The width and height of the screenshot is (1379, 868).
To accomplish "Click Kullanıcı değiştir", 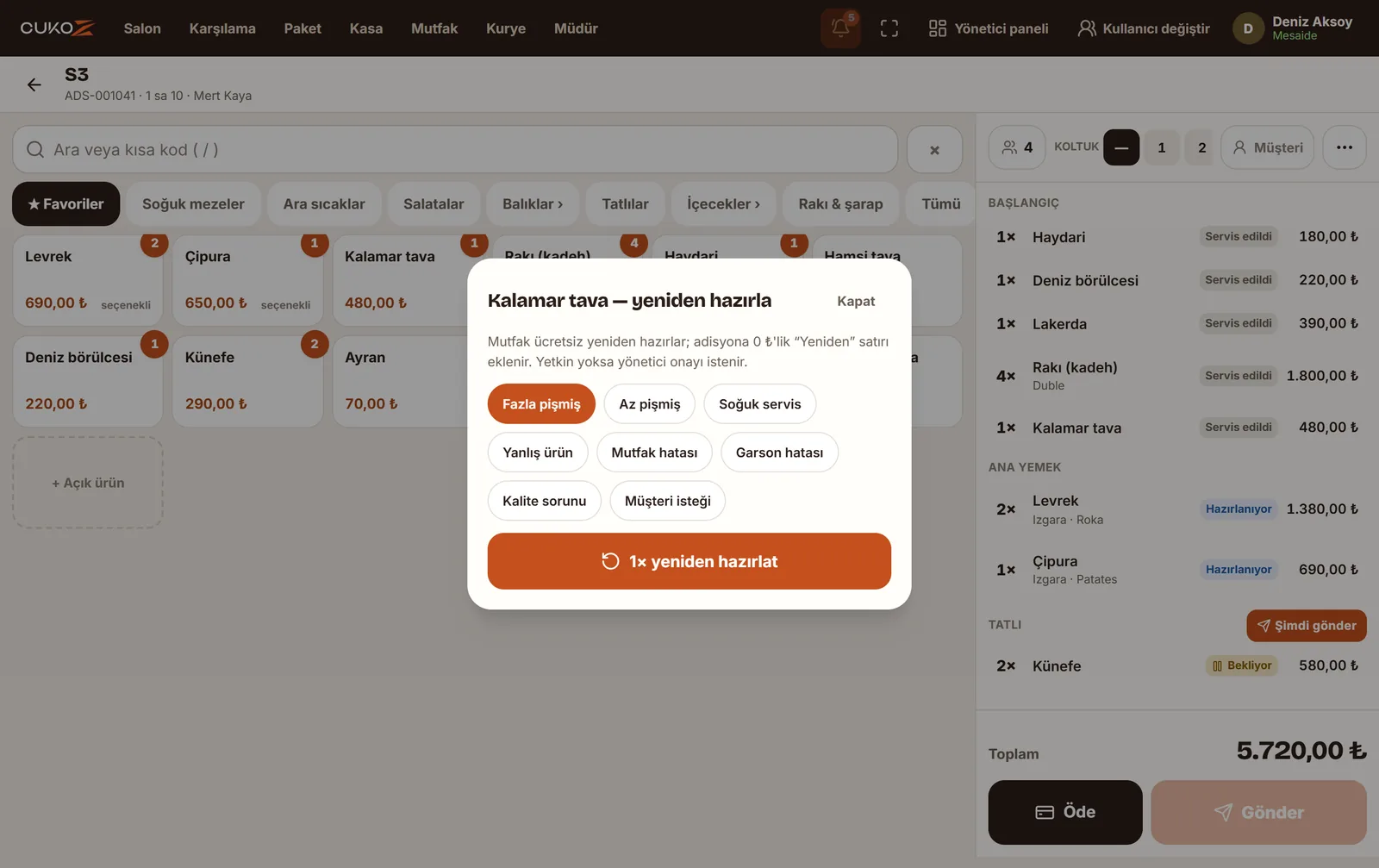I will click(1144, 28).
